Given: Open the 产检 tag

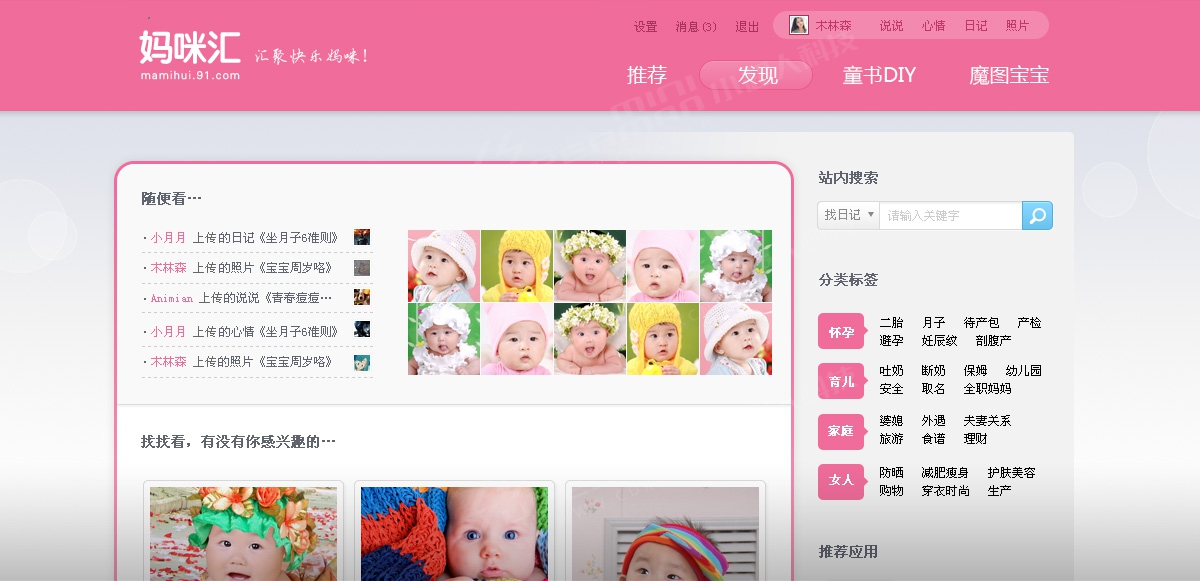Looking at the screenshot, I should 1029,323.
